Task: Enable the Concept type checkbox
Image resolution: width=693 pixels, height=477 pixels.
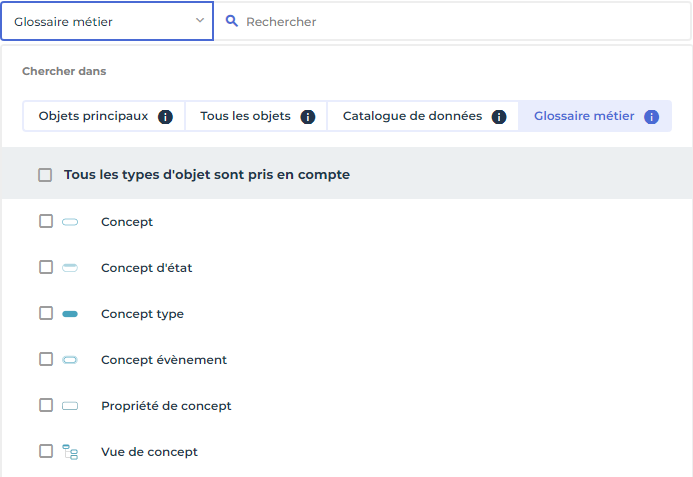Action: pyautogui.click(x=46, y=313)
